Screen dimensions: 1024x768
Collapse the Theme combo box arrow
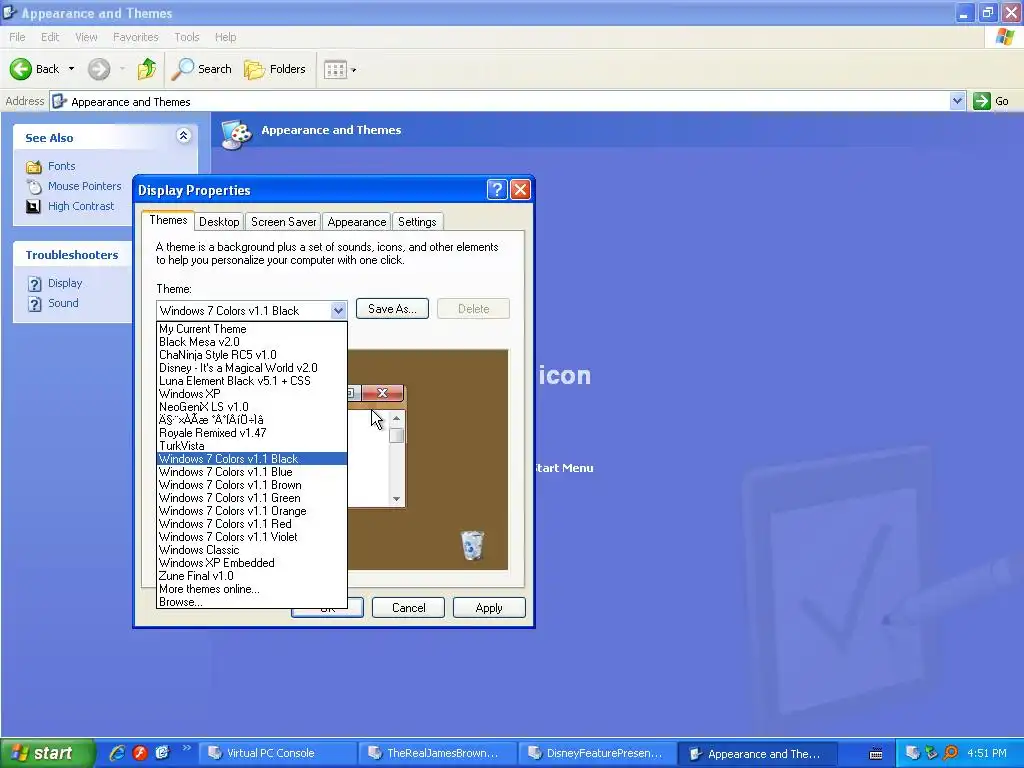tap(338, 311)
